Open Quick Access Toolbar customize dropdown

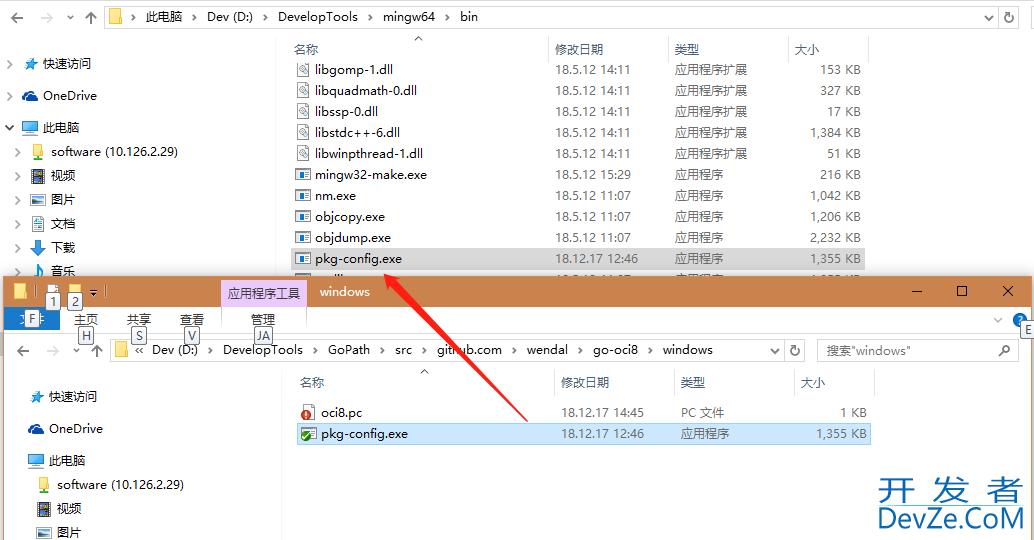tap(94, 292)
